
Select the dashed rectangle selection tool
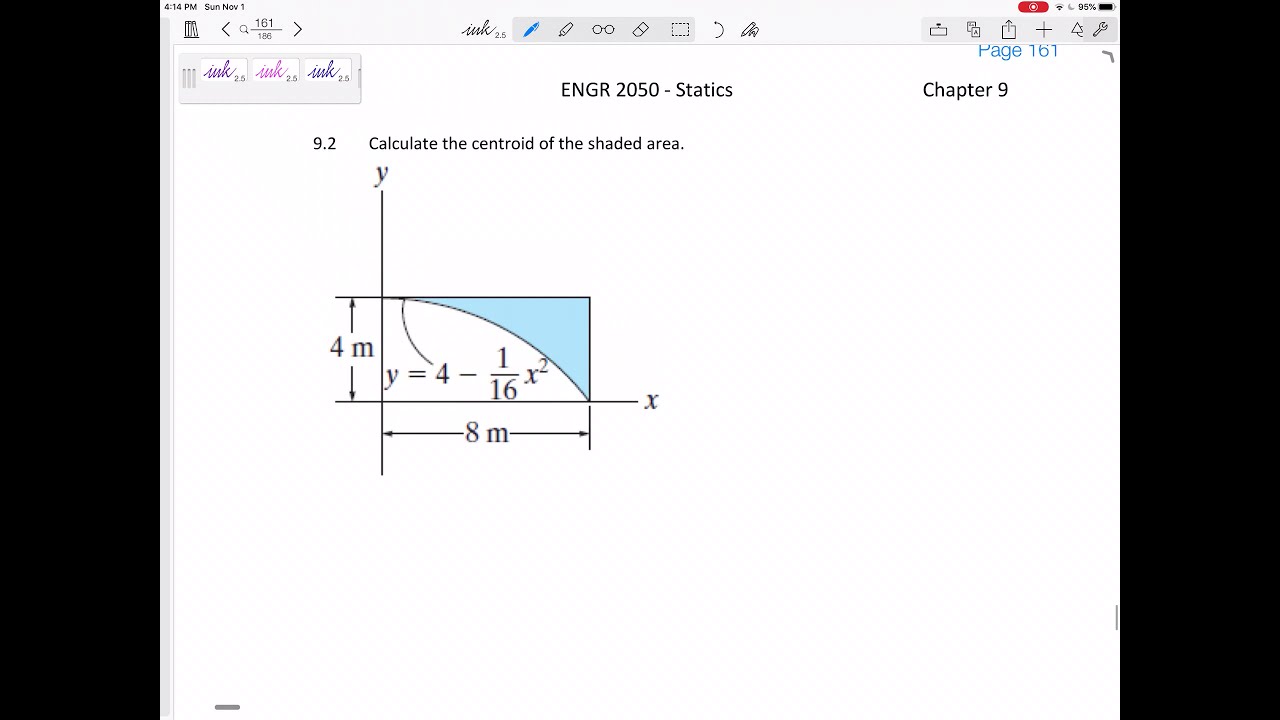click(680, 30)
